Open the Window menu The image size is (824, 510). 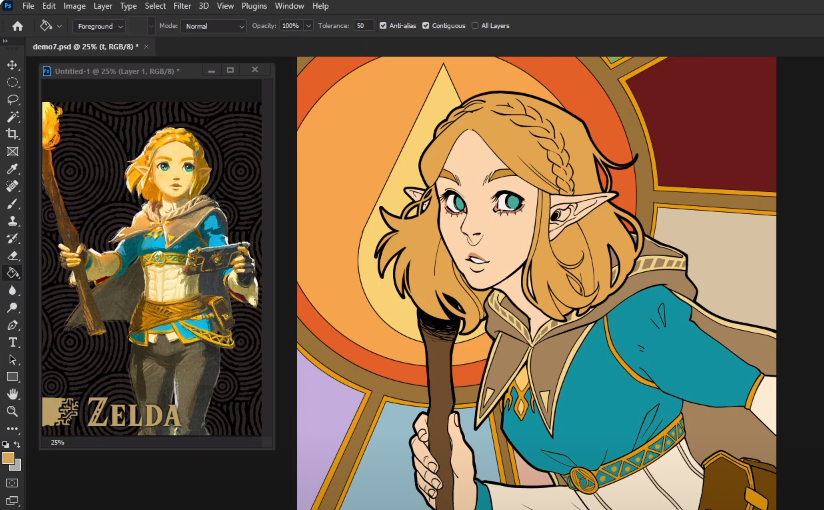[x=290, y=6]
